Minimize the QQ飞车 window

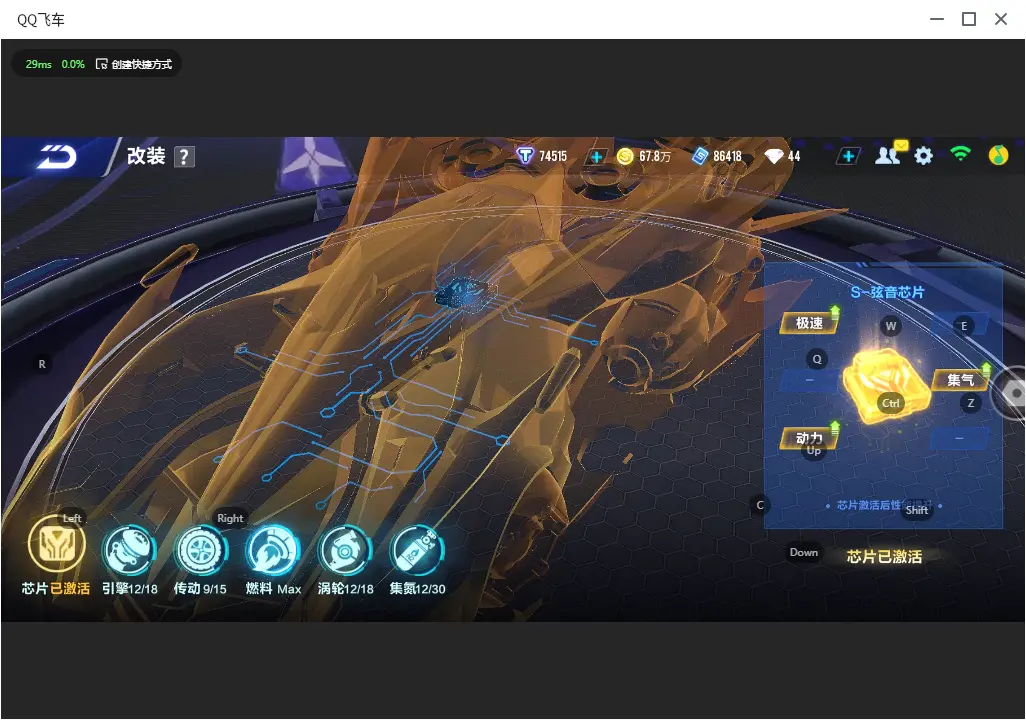[937, 20]
